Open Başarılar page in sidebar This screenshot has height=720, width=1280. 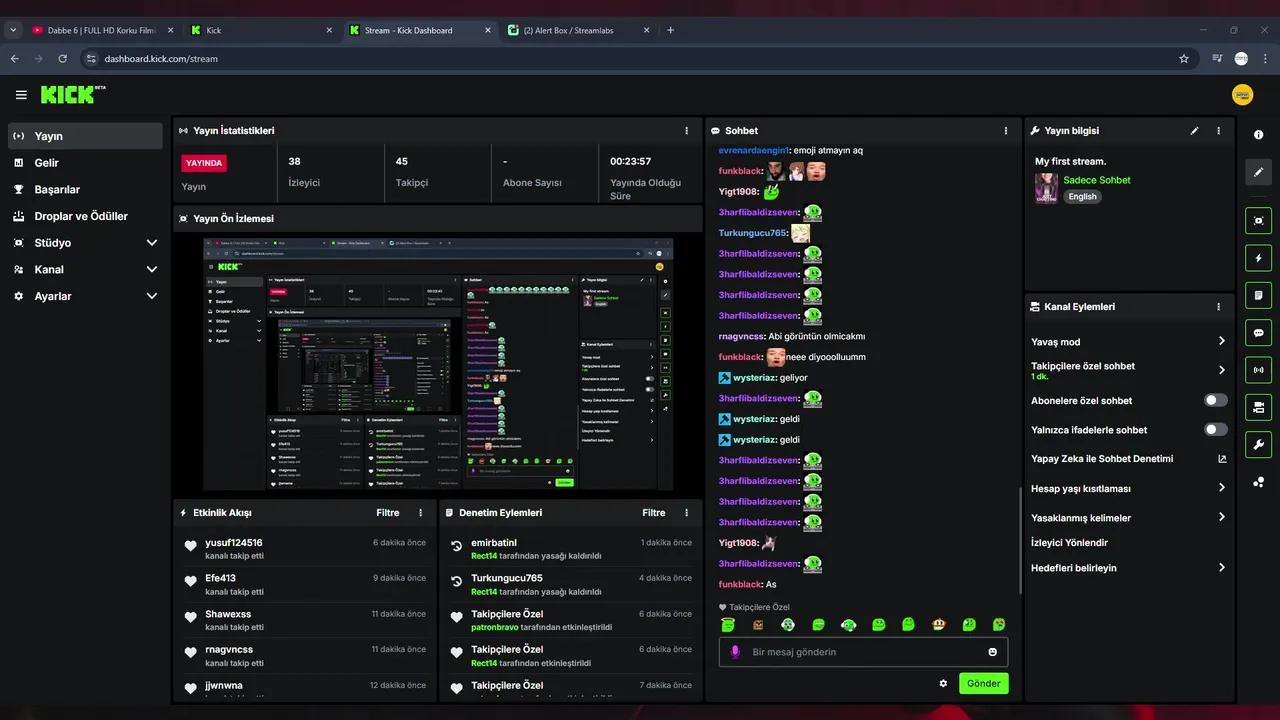coord(85,190)
